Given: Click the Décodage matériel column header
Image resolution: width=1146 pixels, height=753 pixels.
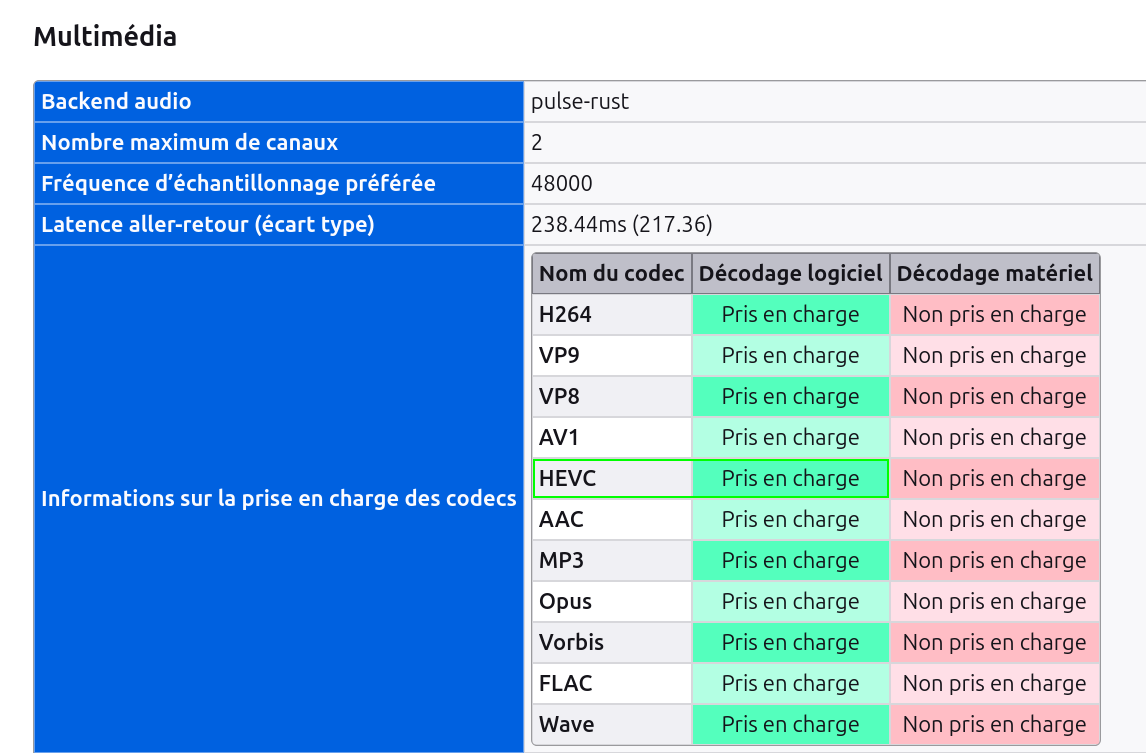Looking at the screenshot, I should [x=995, y=273].
